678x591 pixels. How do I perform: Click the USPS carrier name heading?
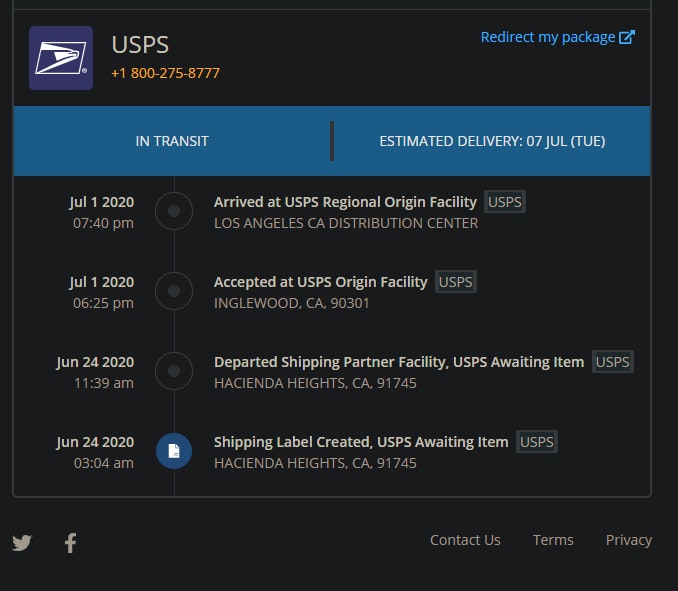(140, 45)
